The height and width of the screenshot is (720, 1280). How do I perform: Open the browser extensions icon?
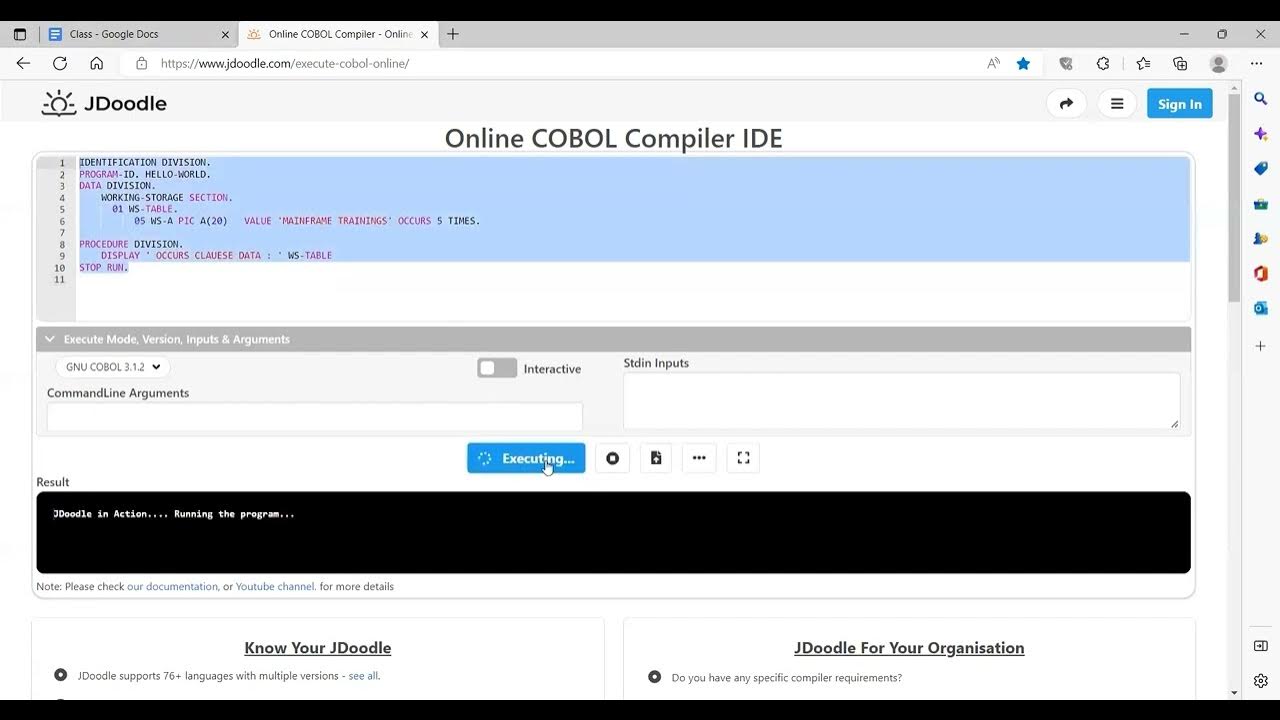point(1103,63)
